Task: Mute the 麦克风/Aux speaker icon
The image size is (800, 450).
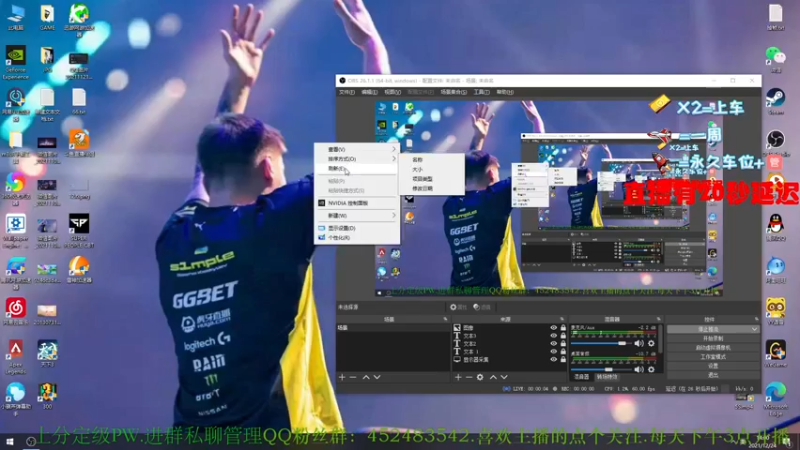Action: pyautogui.click(x=639, y=343)
